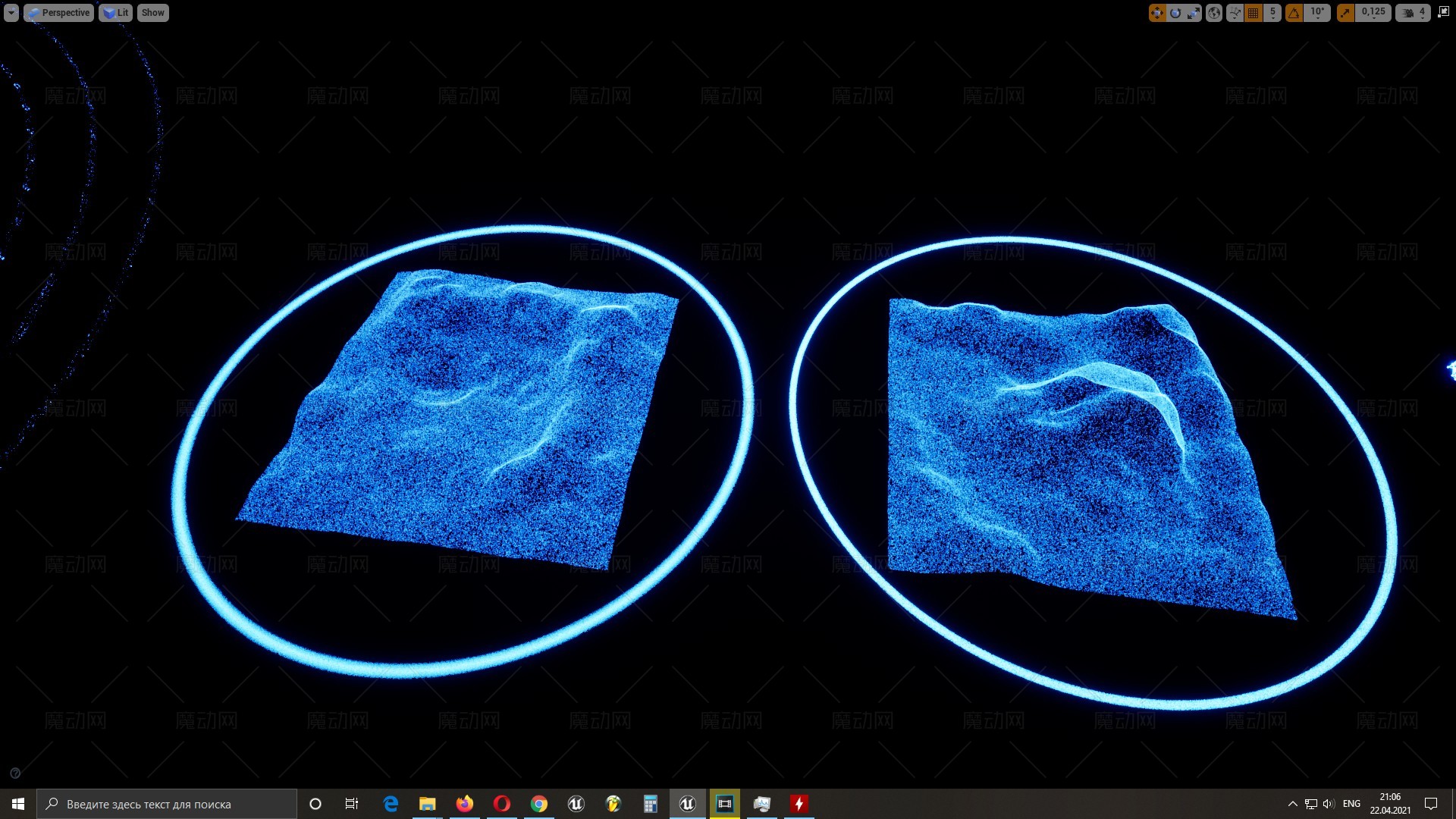Click the Windows taskbar search field
Viewport: 1456px width, 819px height.
pos(167,804)
